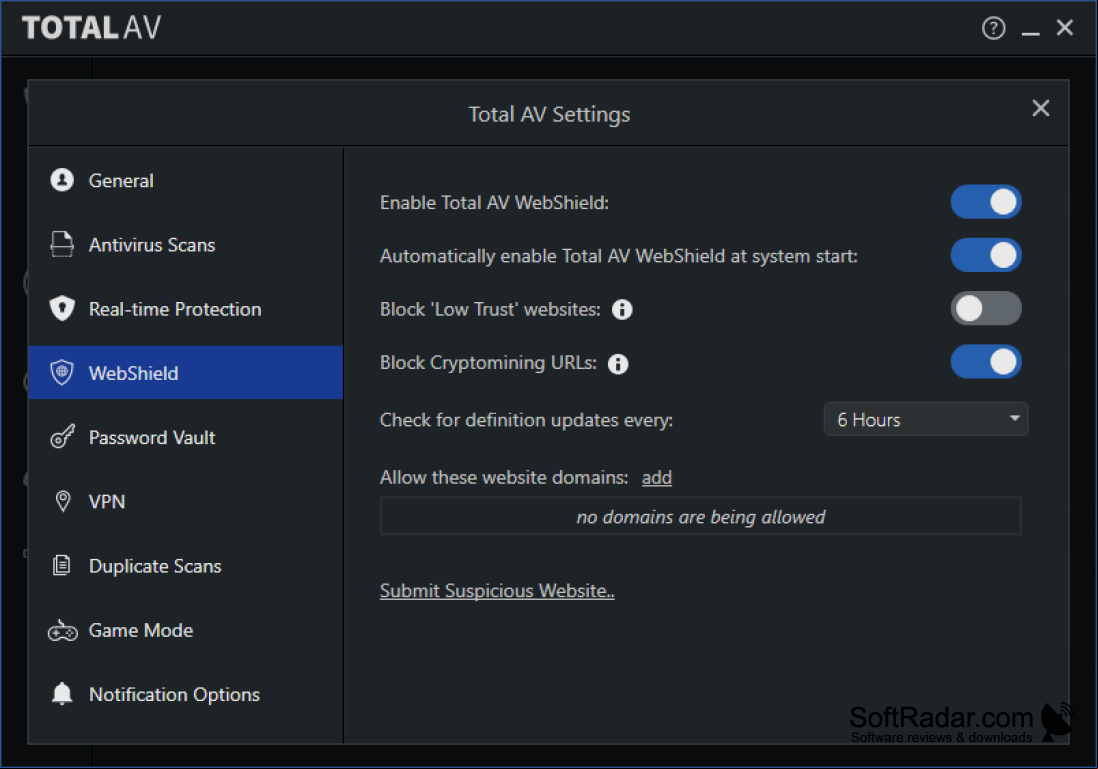Click the allowed domains list box
1098x769 pixels.
700,516
